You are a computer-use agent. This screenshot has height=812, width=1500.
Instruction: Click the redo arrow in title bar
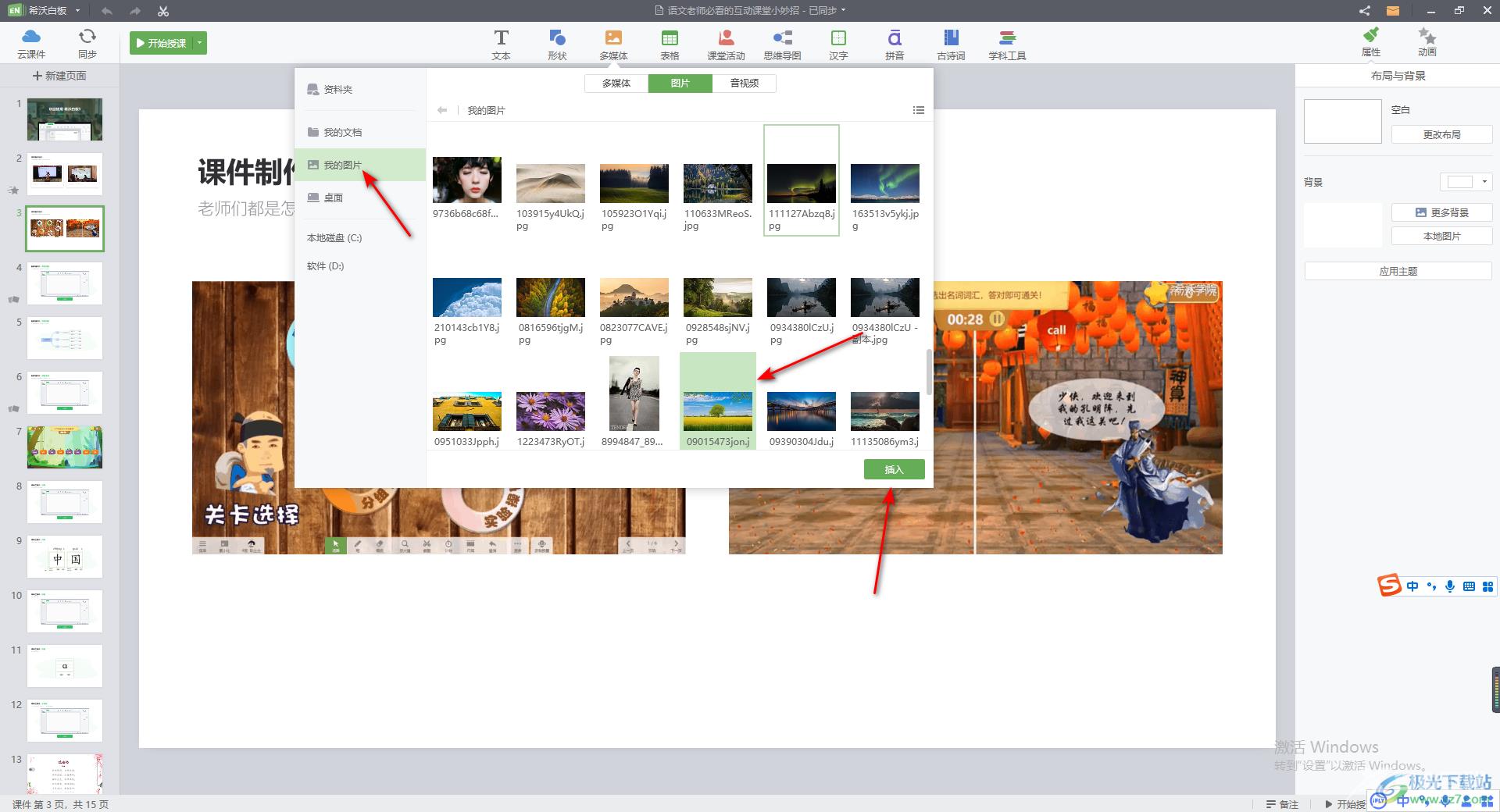coord(135,11)
